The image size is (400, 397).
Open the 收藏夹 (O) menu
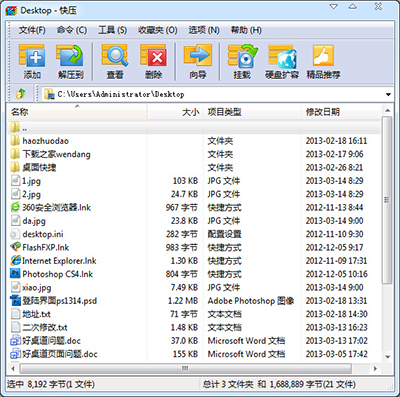click(x=158, y=30)
